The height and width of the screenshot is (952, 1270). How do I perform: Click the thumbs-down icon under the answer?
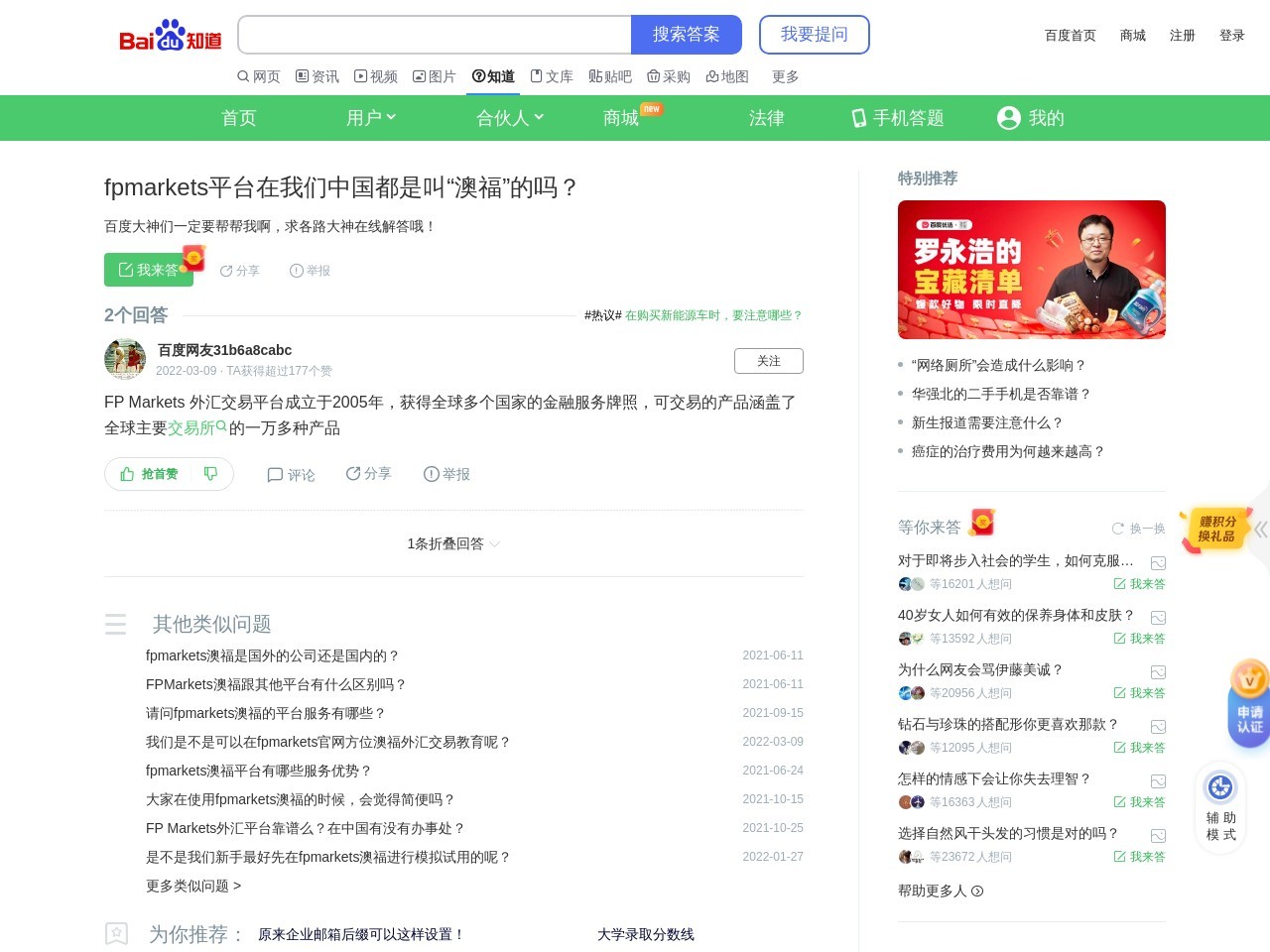pos(210,474)
